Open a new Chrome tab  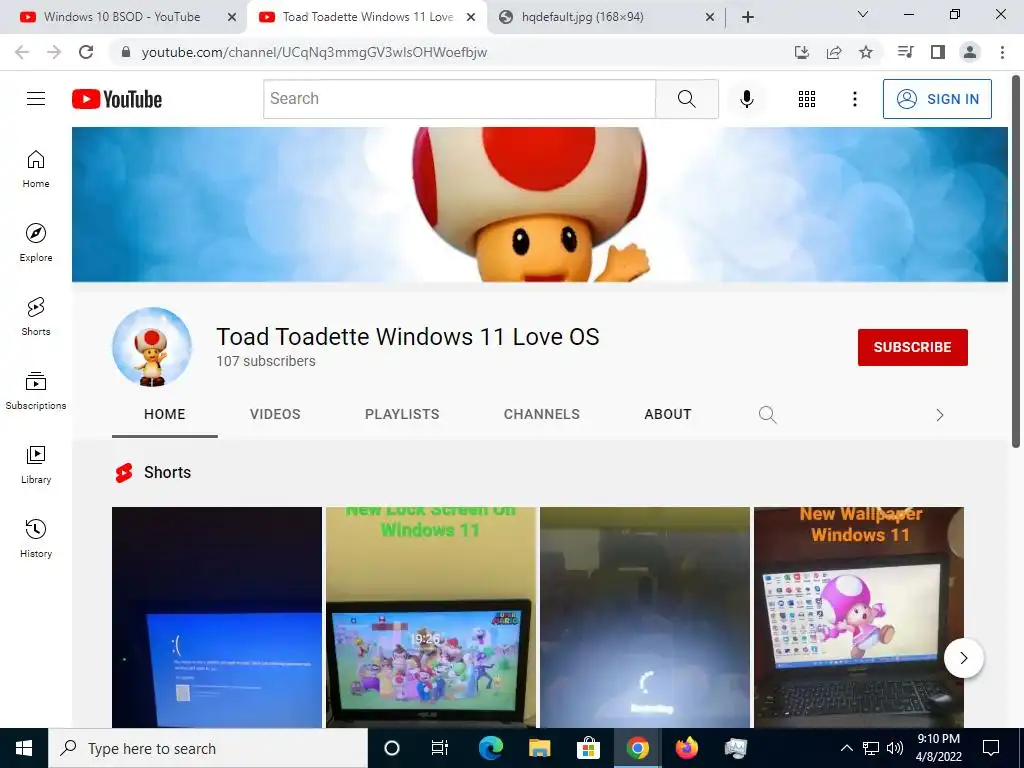tap(748, 17)
